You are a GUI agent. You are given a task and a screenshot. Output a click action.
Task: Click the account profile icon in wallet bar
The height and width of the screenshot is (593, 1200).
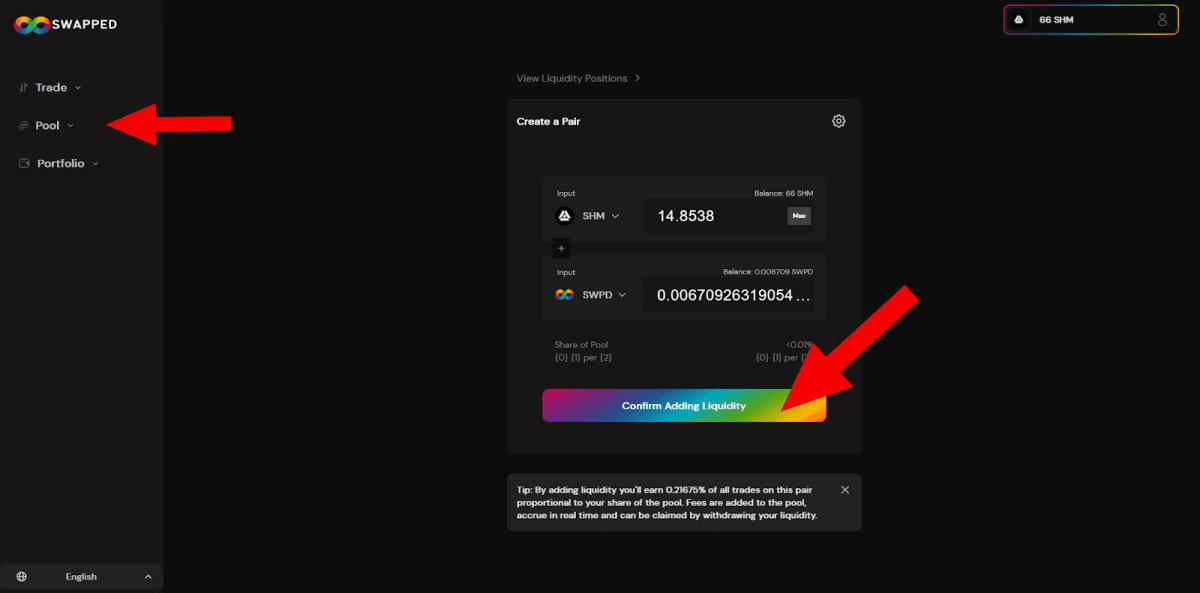click(x=1160, y=18)
